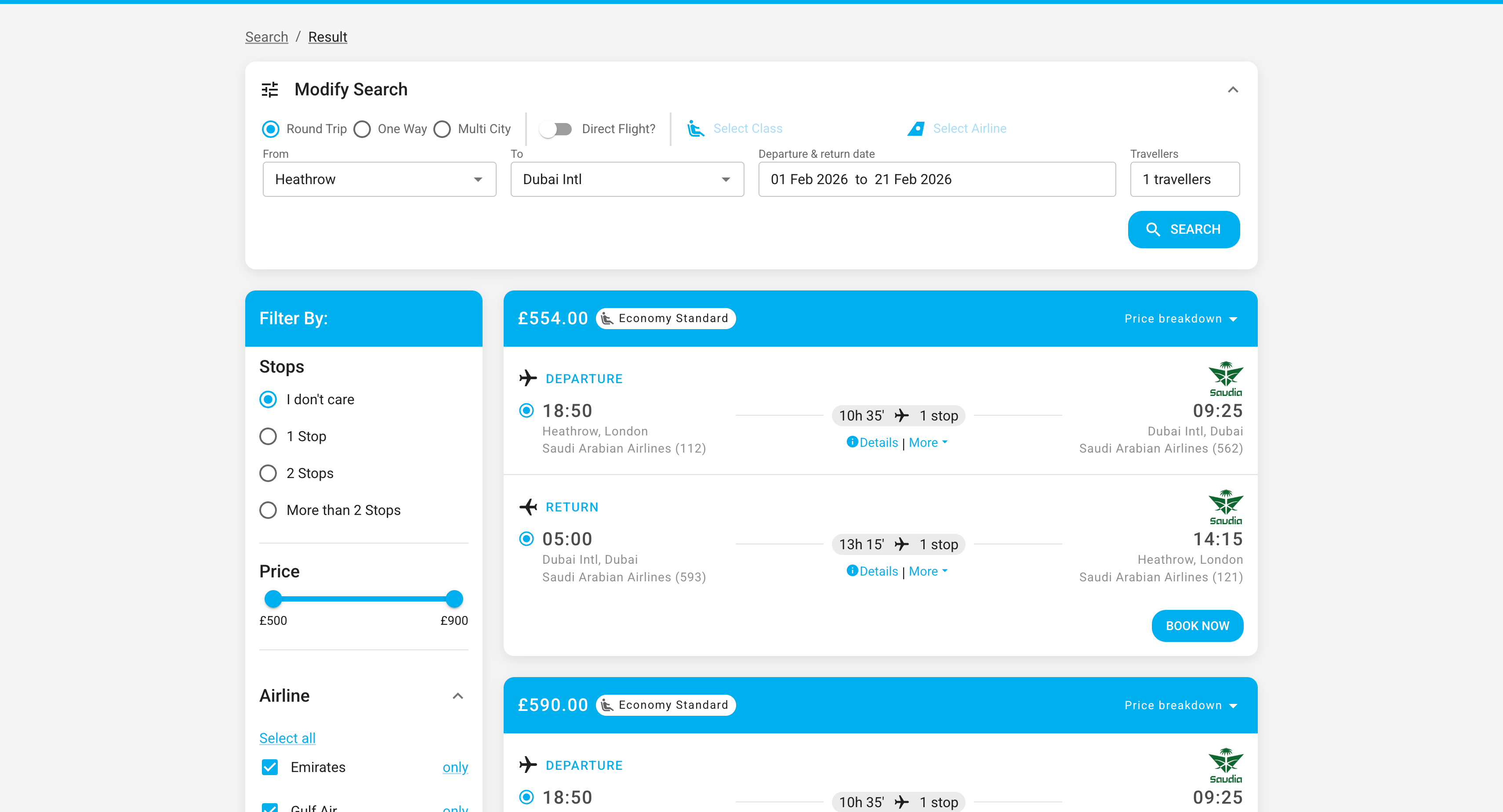Click the Select Airline airplane icon
This screenshot has width=1503, height=812.
916,128
